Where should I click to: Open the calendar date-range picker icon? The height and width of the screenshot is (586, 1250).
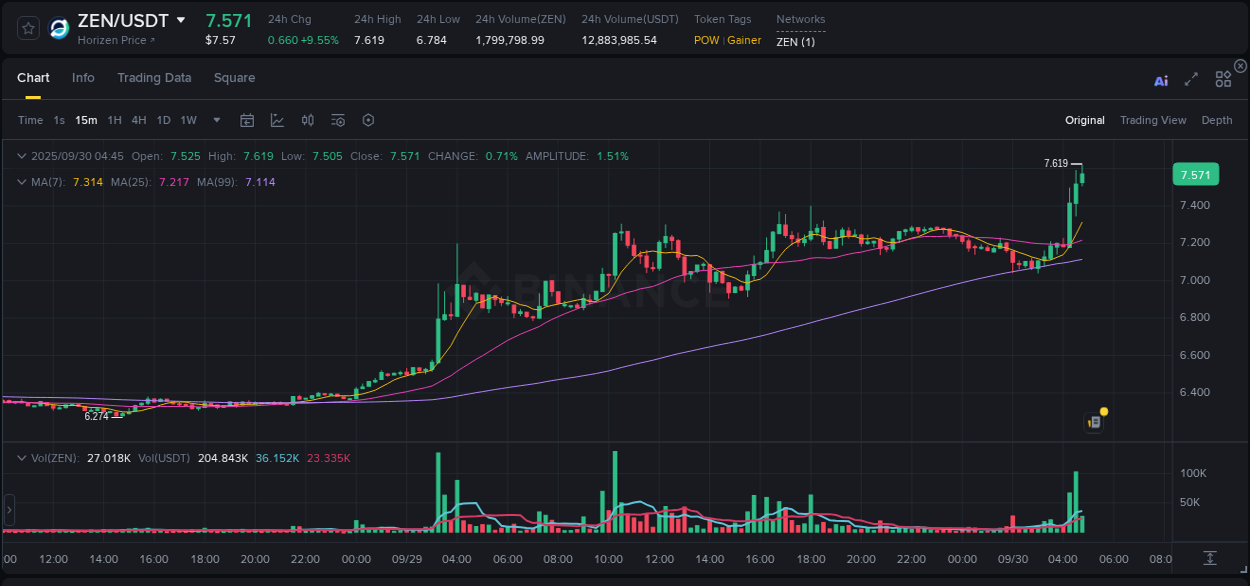pyautogui.click(x=247, y=119)
